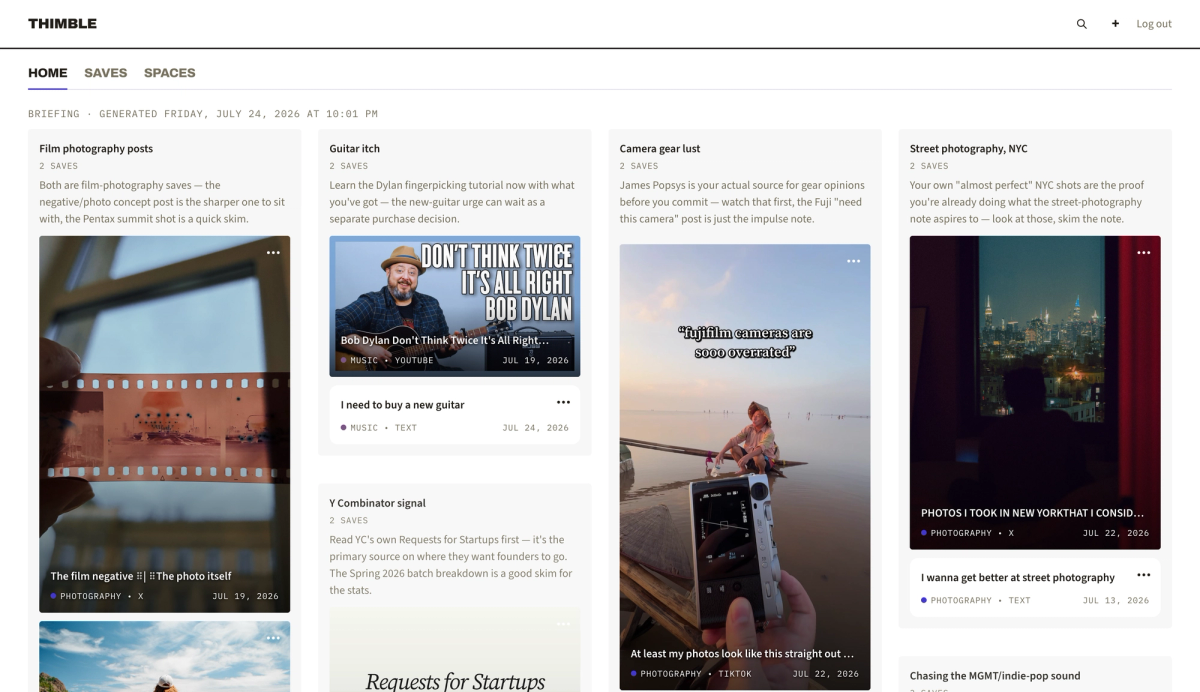The width and height of the screenshot is (1200, 692).
Task: Open more options on film negative card
Action: pyautogui.click(x=273, y=253)
